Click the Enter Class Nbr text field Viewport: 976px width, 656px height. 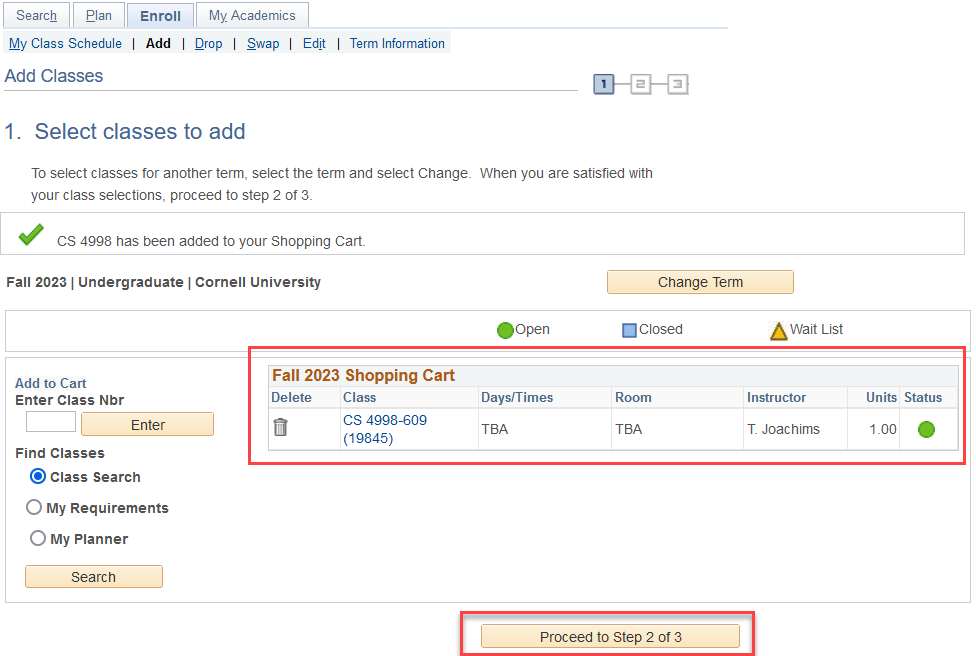click(51, 423)
